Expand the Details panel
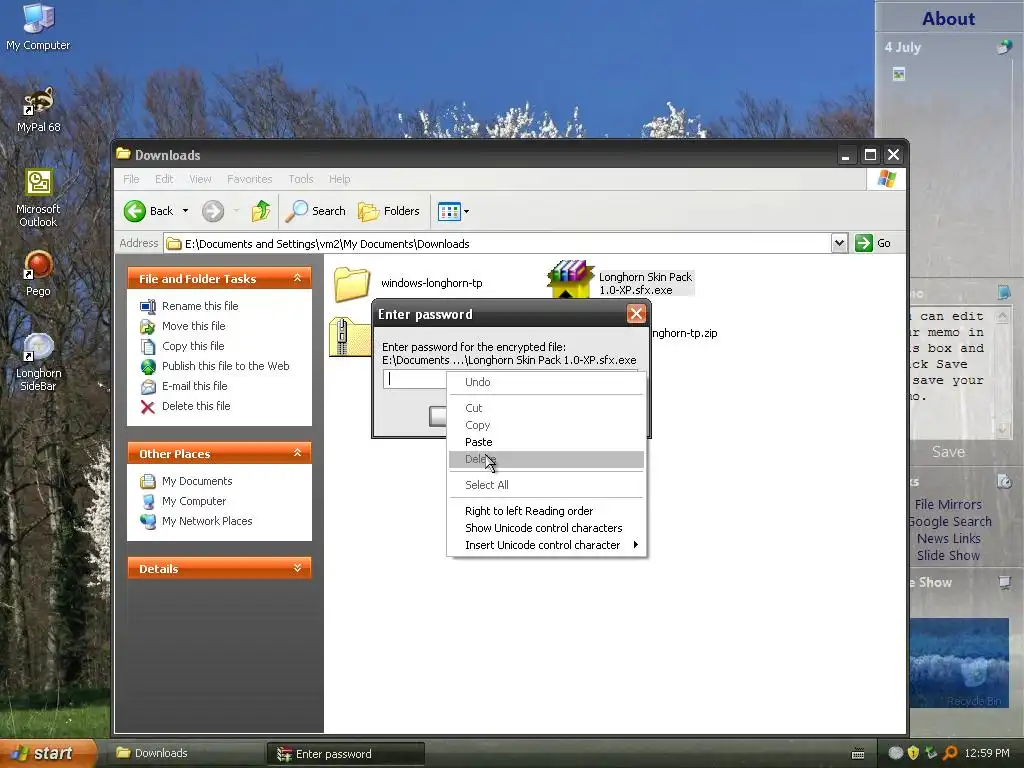This screenshot has height=768, width=1024. (297, 568)
